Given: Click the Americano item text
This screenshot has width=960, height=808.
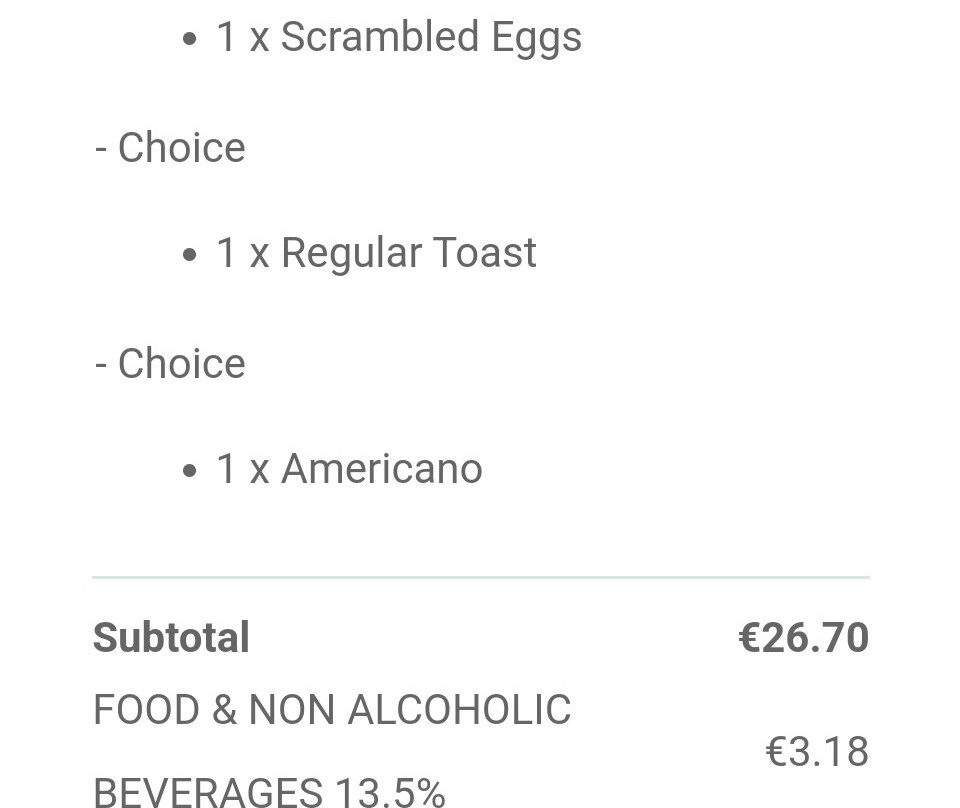Looking at the screenshot, I should 350,469.
